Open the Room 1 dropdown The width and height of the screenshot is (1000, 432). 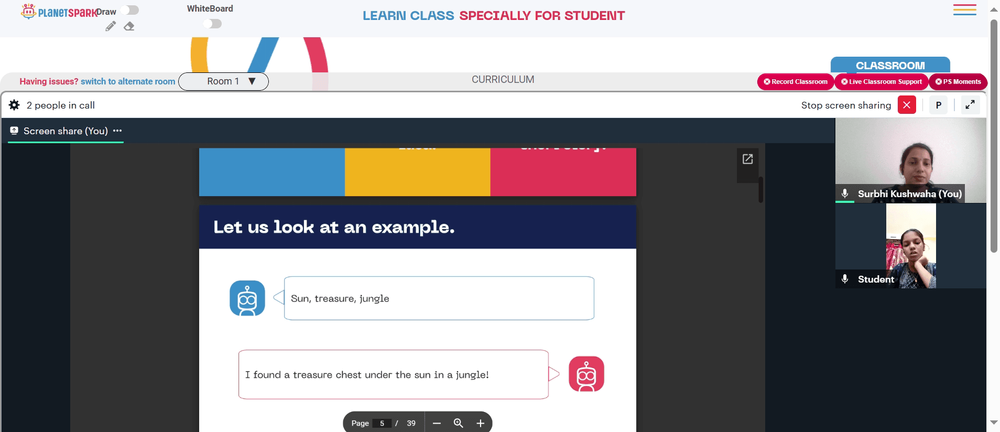point(223,82)
